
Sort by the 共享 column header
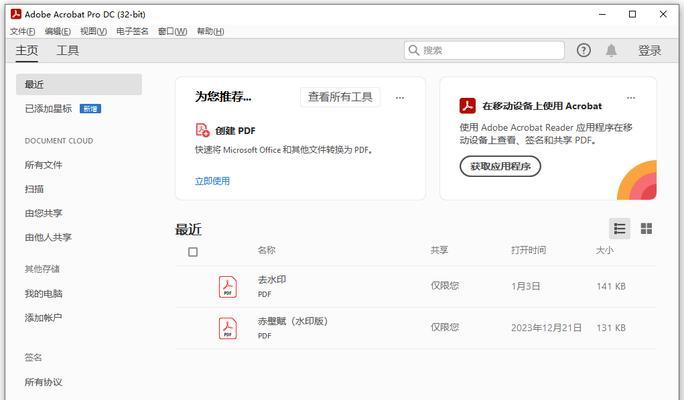click(439, 250)
